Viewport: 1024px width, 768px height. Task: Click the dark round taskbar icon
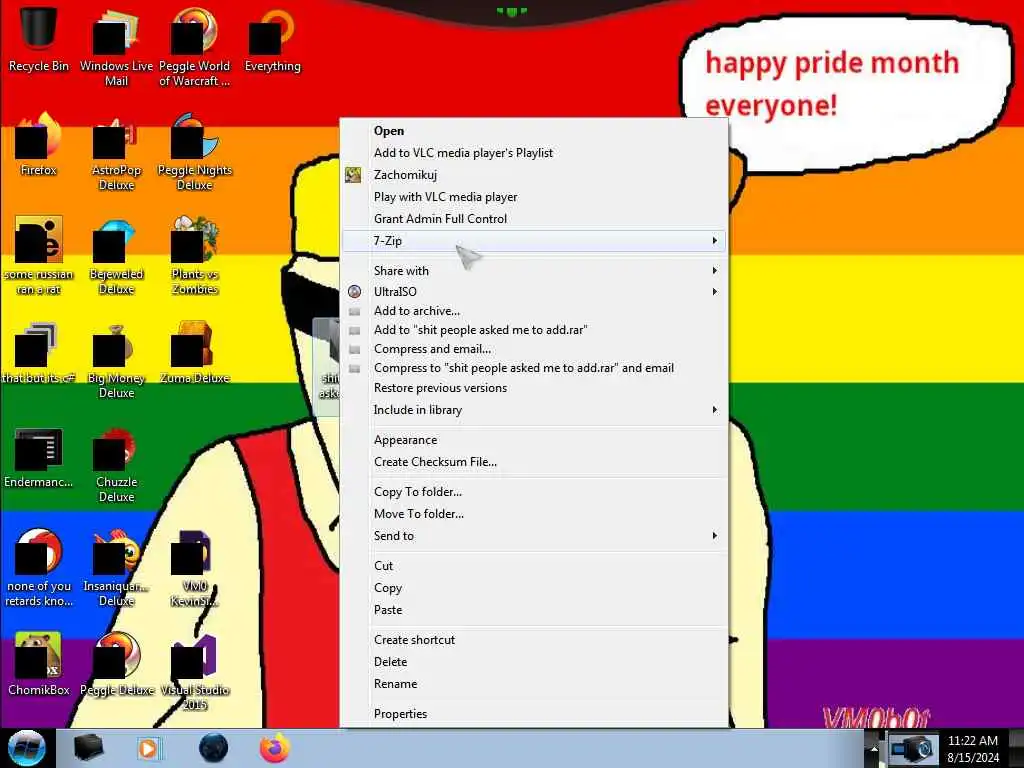click(213, 748)
